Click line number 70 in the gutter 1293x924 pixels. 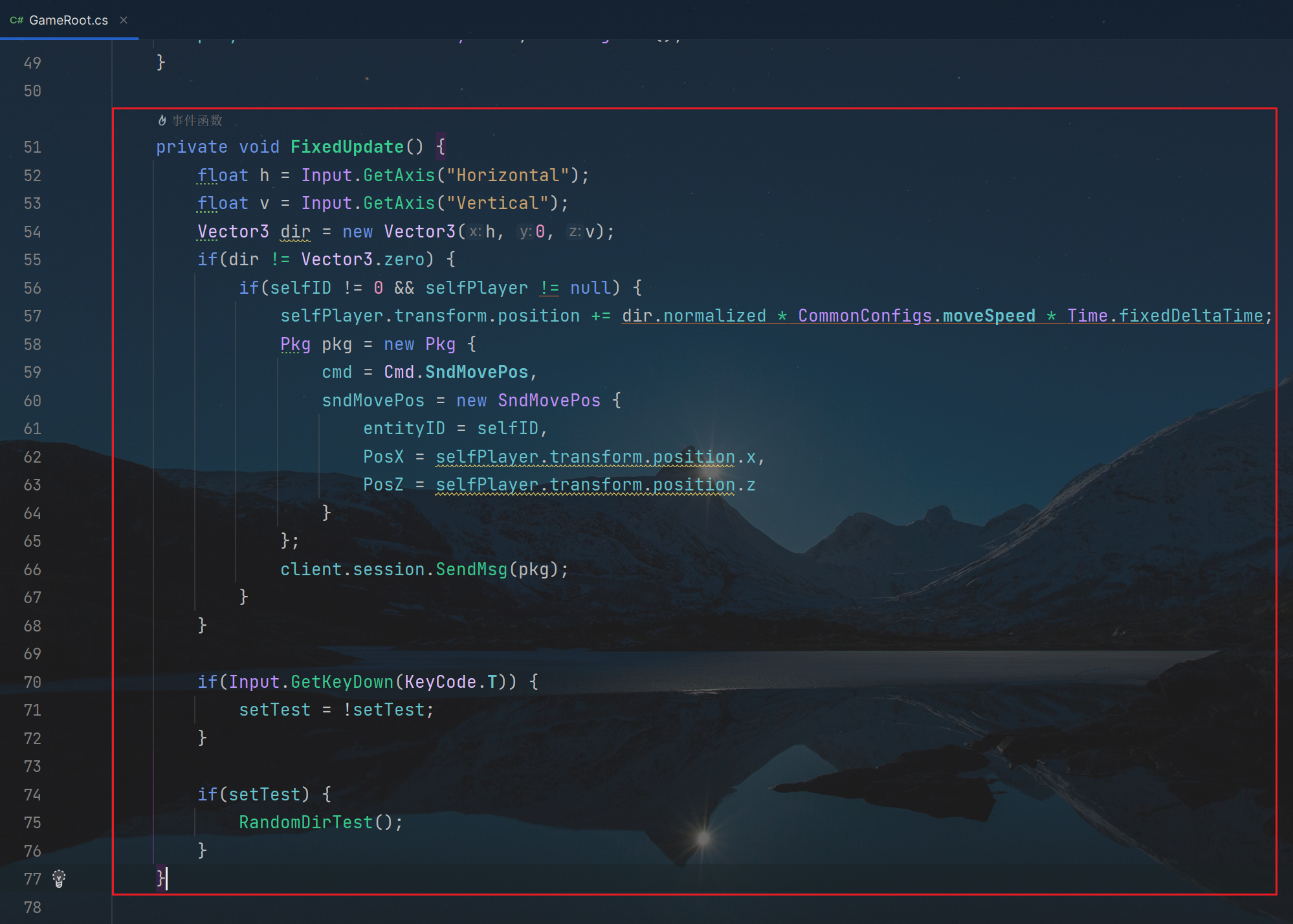click(32, 682)
